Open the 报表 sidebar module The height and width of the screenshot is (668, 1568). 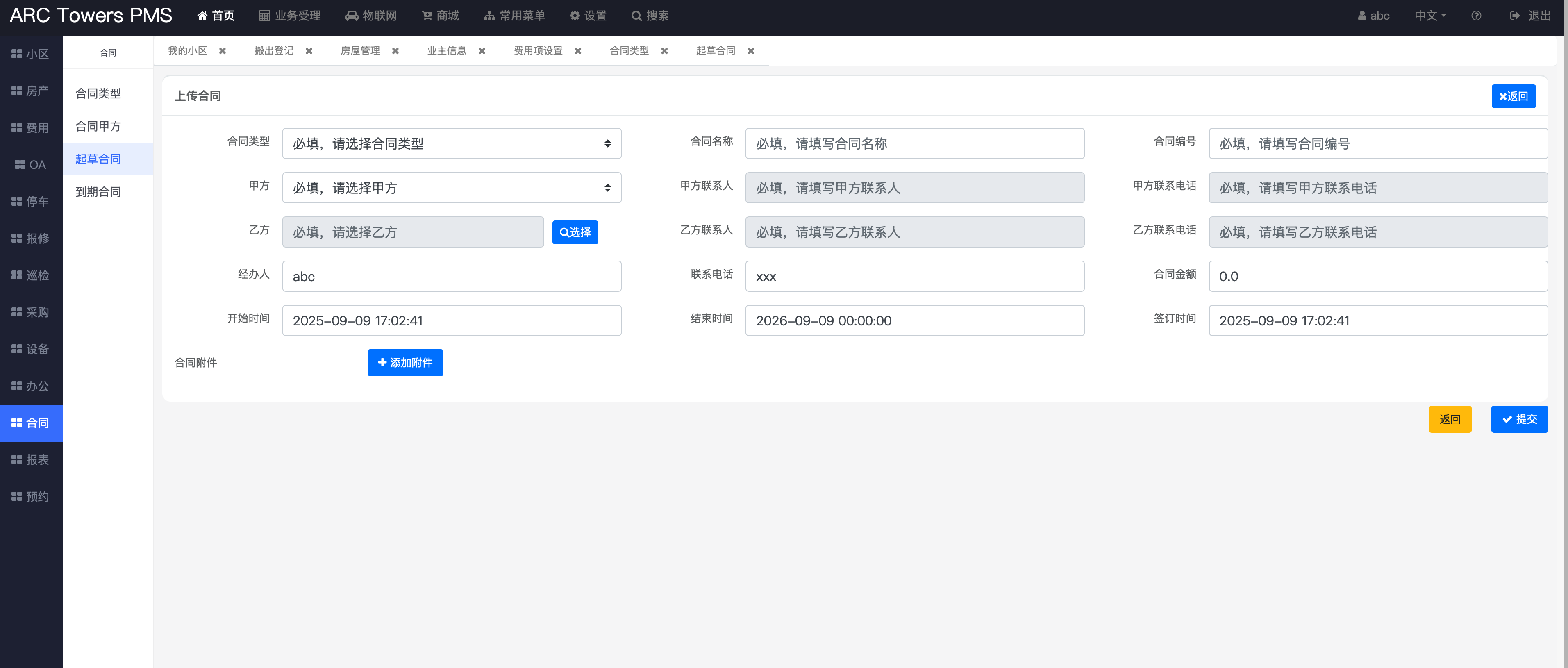pos(30,460)
